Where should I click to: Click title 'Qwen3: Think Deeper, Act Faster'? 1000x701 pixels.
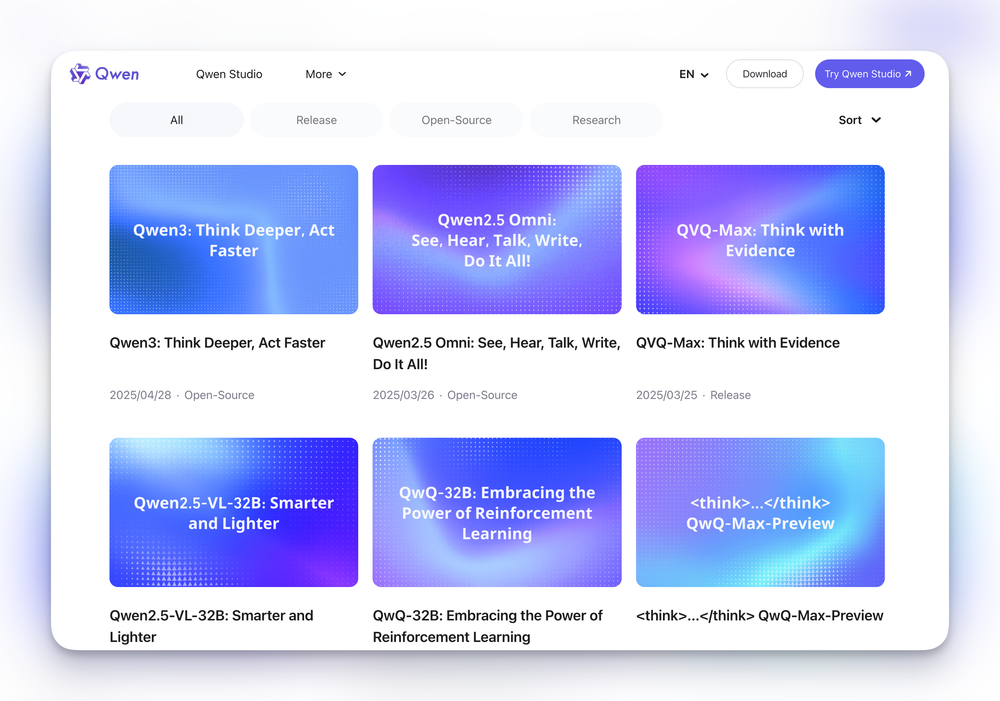pyautogui.click(x=217, y=343)
